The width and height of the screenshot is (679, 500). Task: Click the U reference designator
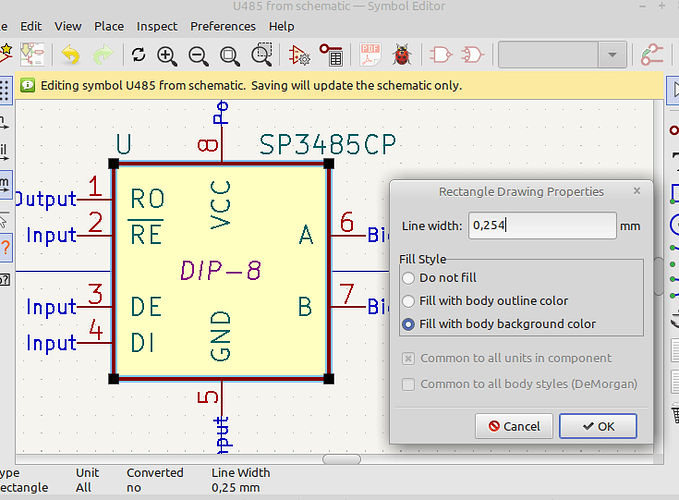pyautogui.click(x=123, y=145)
